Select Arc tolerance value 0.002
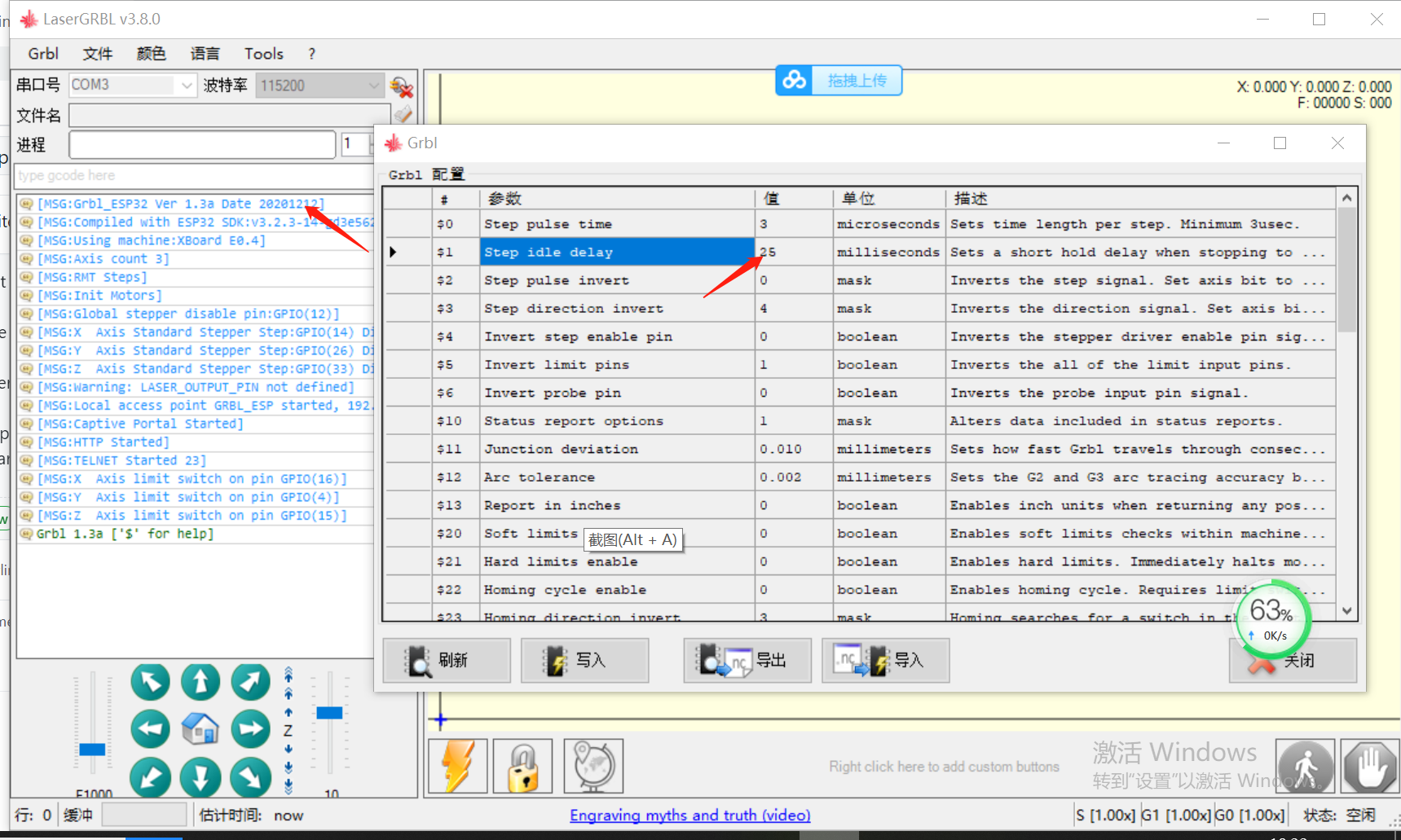This screenshot has width=1401, height=840. (x=794, y=477)
